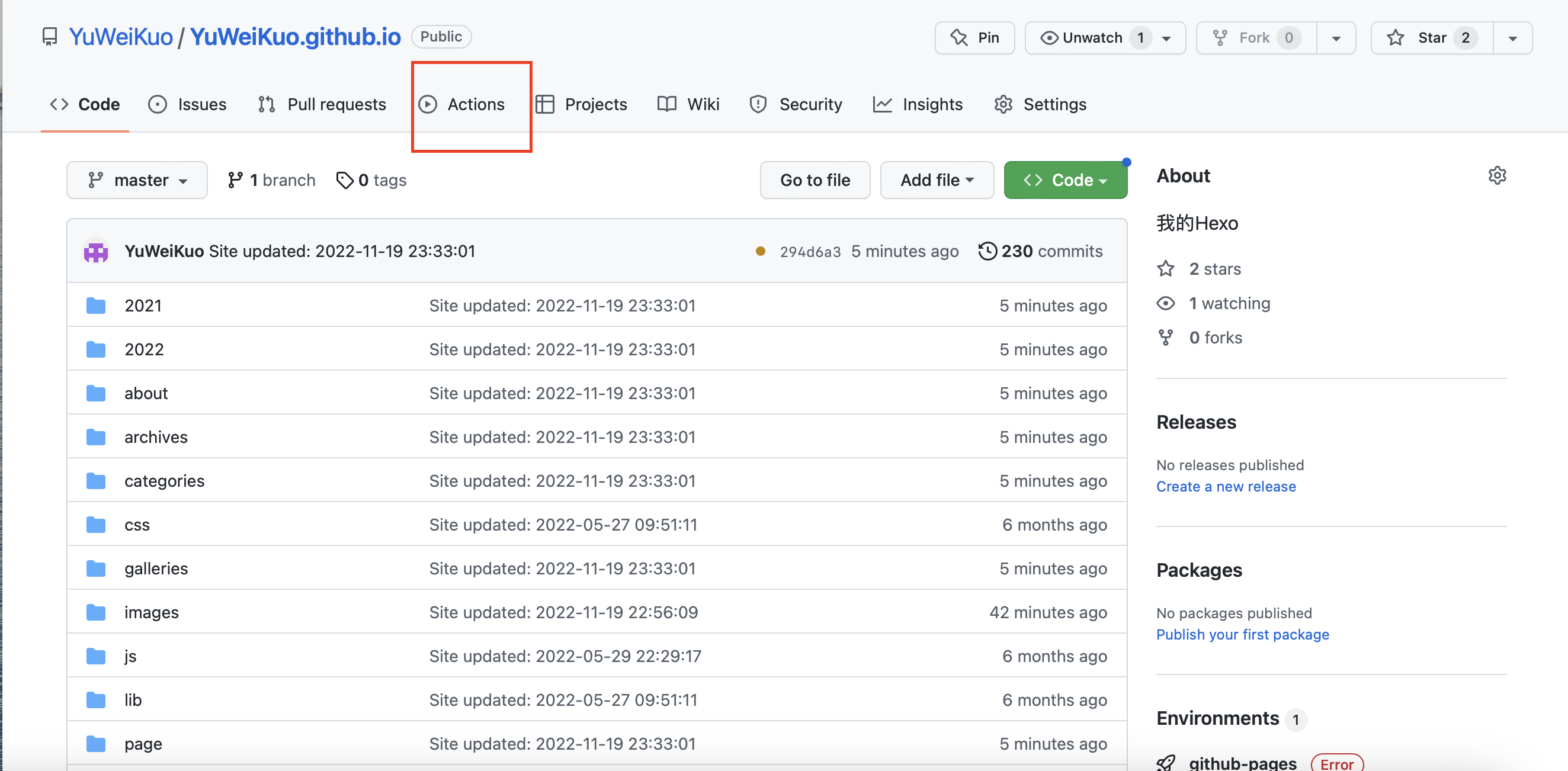Click the tags label icon
Image resolution: width=1568 pixels, height=771 pixels.
pos(345,180)
